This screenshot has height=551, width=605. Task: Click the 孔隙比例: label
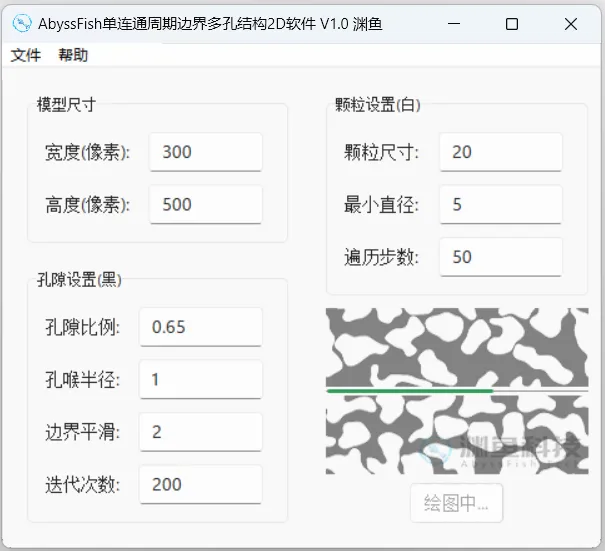click(x=83, y=327)
